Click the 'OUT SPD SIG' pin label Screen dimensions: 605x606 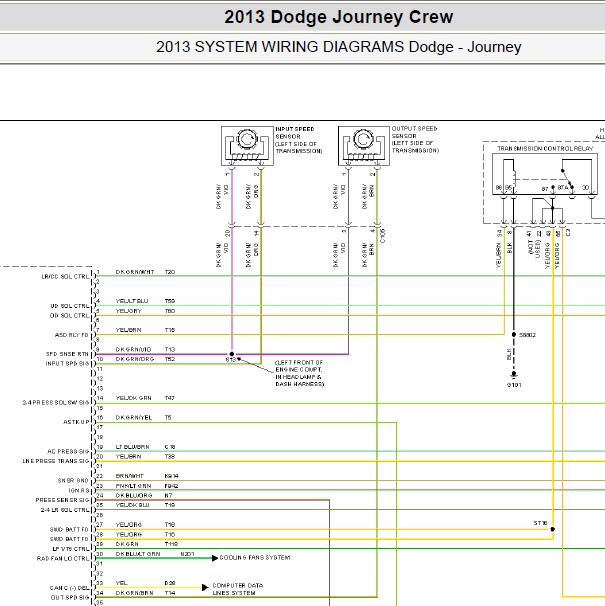click(x=70, y=597)
